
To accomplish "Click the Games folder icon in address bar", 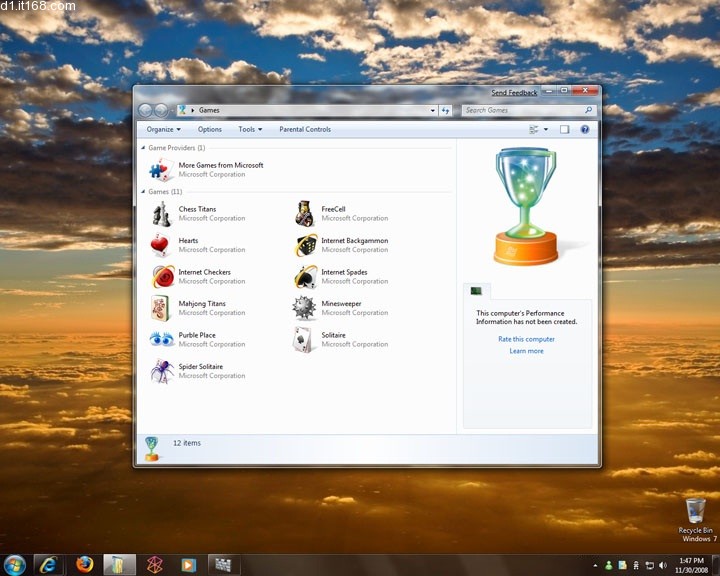I will (183, 110).
